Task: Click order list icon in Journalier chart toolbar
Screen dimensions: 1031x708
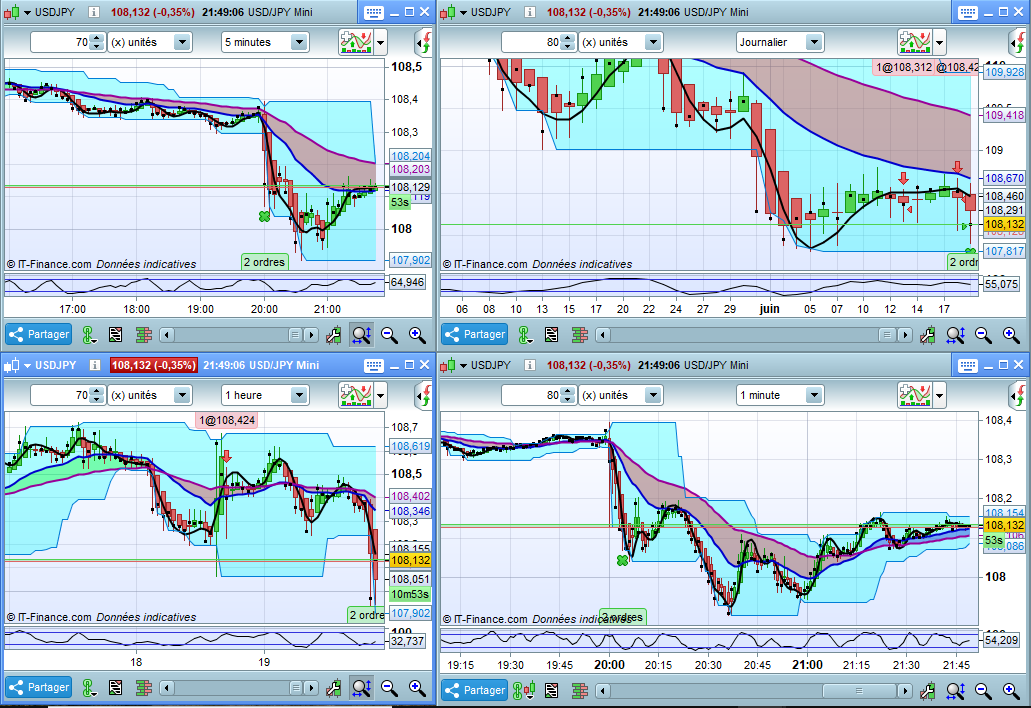Action: pyautogui.click(x=552, y=335)
